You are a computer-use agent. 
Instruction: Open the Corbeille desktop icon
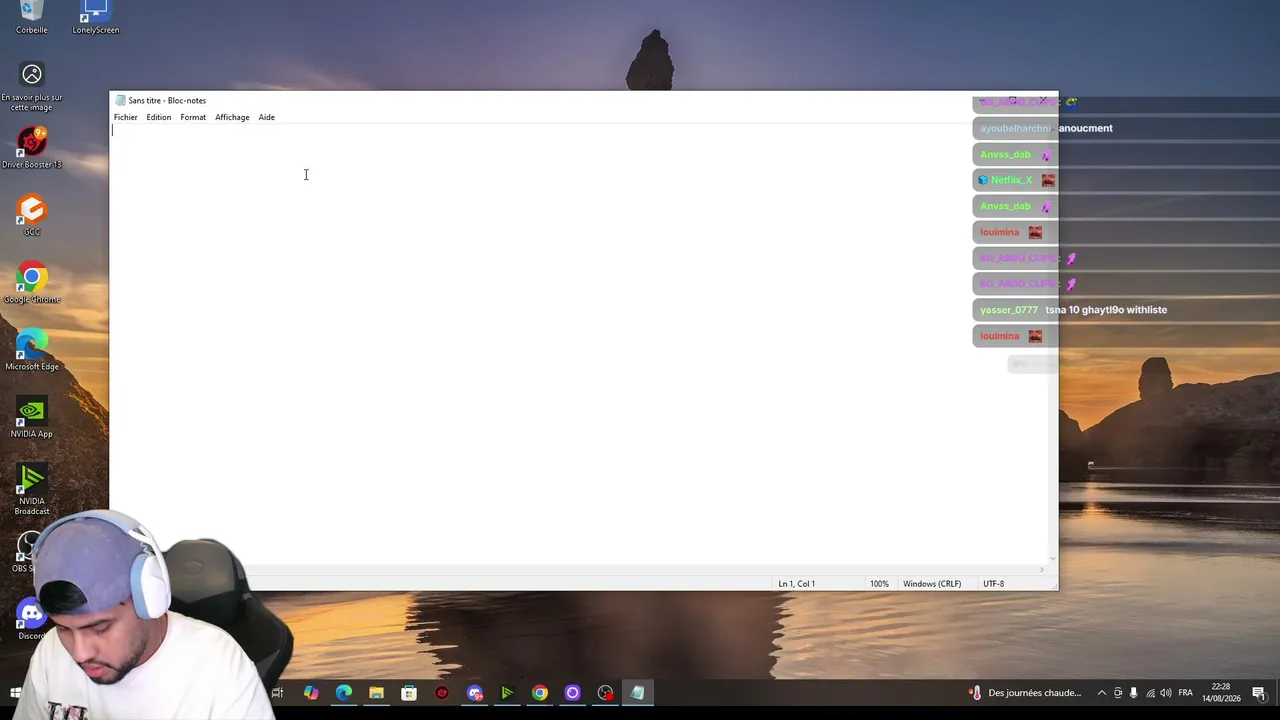coord(32,18)
